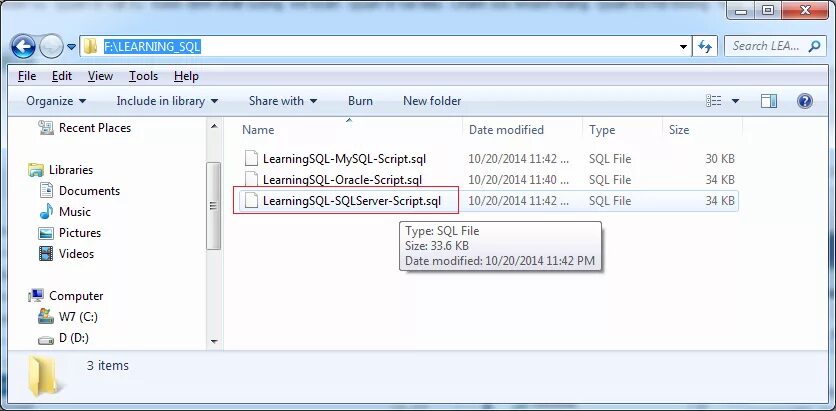836x411 pixels.
Task: Open the Include in library dropdown
Action: point(167,101)
